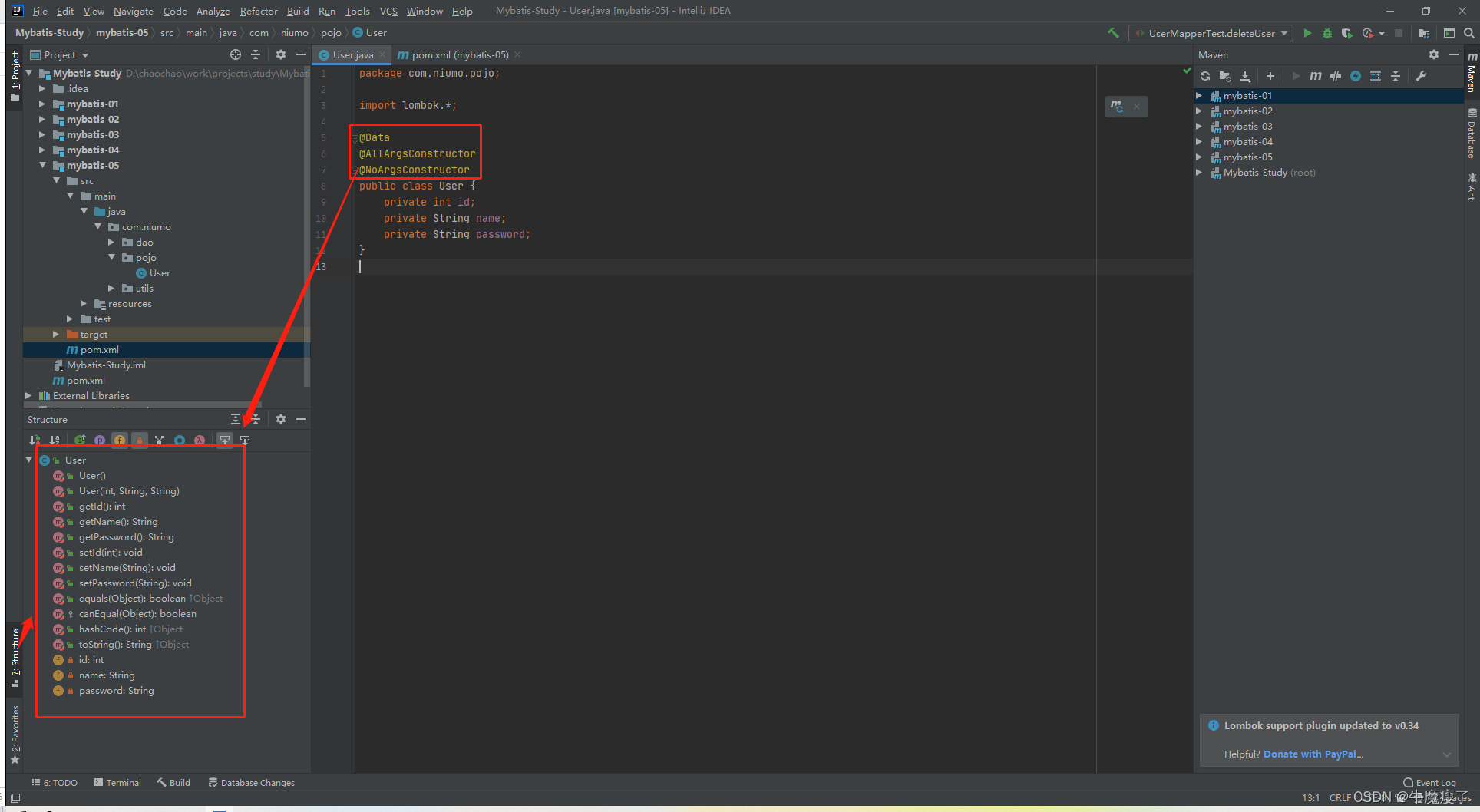1480x812 pixels.
Task: Click Donate with PayPal link
Action: 1313,754
